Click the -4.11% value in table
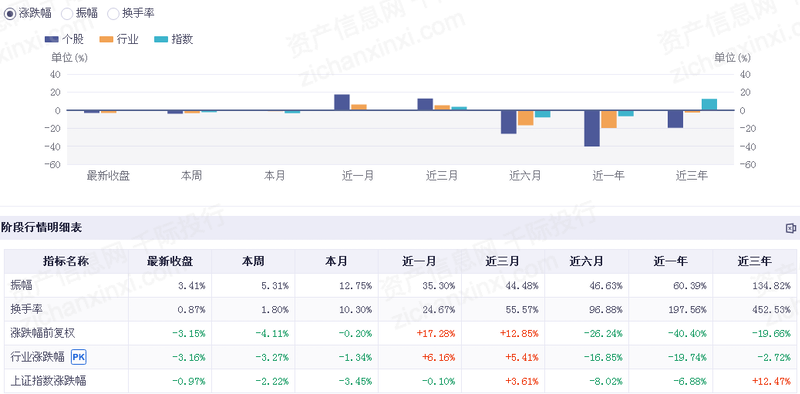The image size is (800, 394). [x=271, y=333]
